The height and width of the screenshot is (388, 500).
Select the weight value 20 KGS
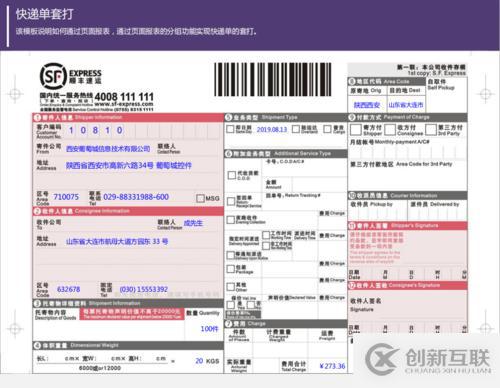(207, 361)
